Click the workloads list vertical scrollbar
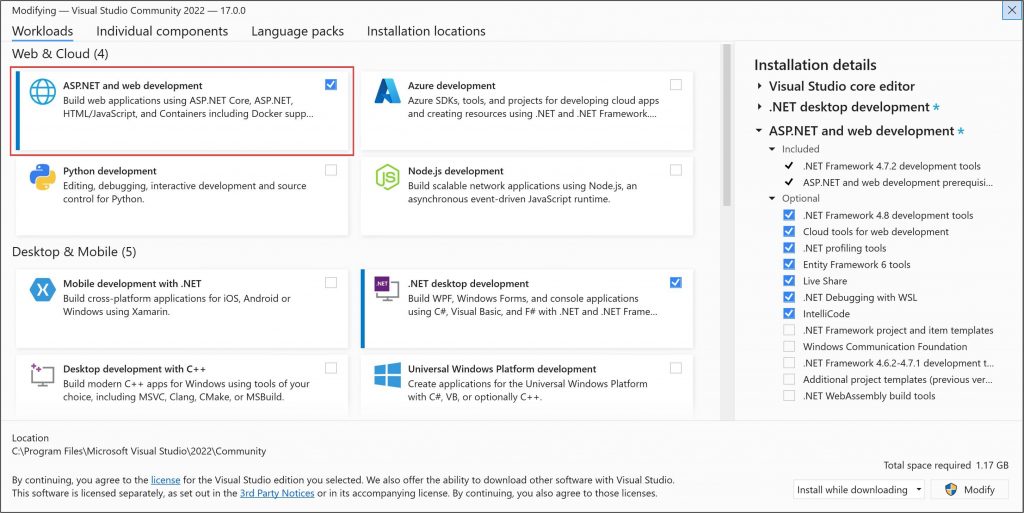Screen dimensions: 1024x513 click(726, 125)
